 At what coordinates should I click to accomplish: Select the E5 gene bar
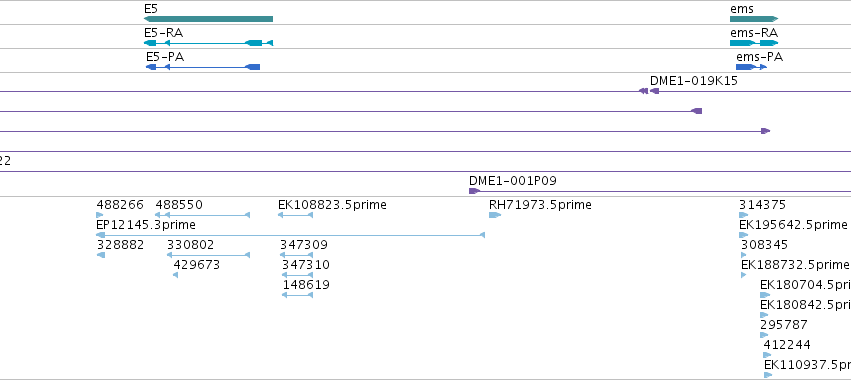(208, 19)
